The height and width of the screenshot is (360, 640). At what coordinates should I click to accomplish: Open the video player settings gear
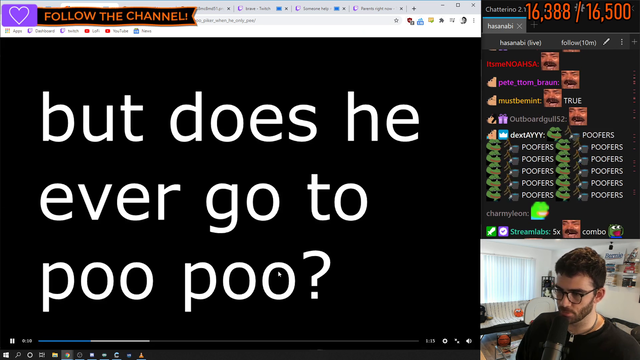445,341
